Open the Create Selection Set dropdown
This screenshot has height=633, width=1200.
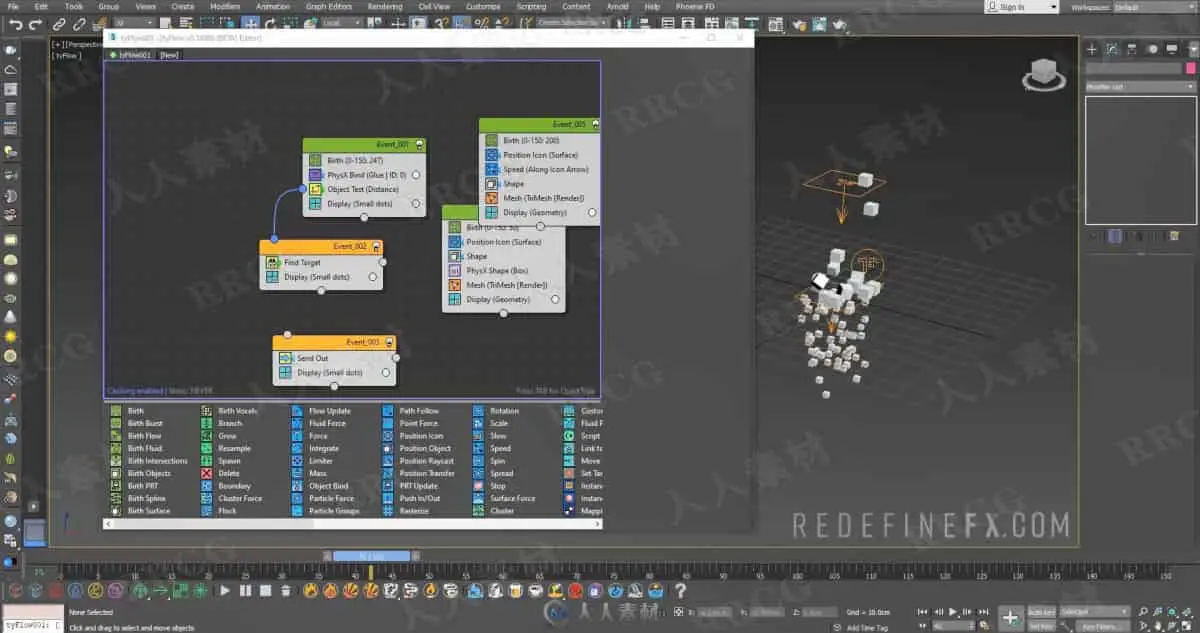(x=573, y=22)
